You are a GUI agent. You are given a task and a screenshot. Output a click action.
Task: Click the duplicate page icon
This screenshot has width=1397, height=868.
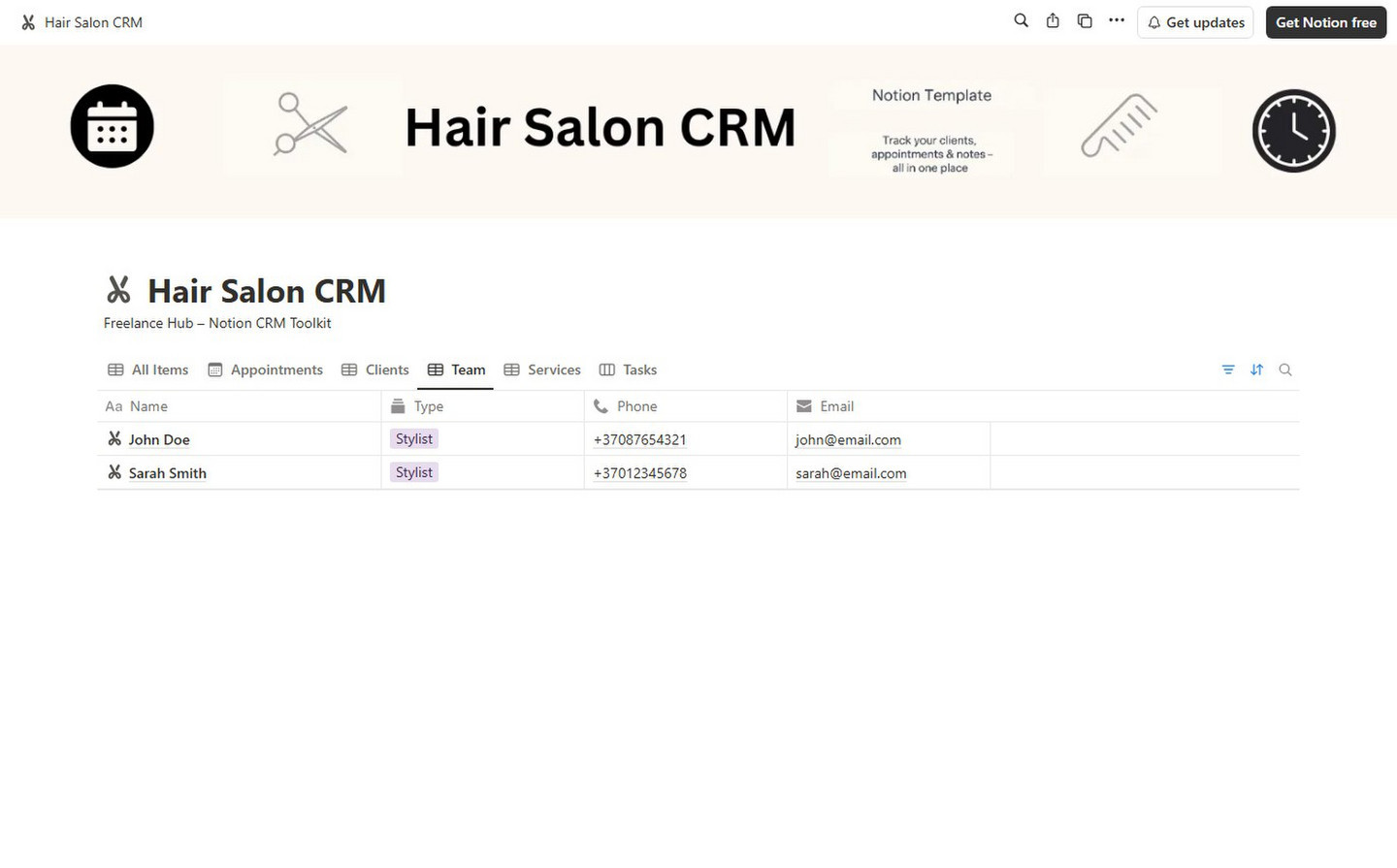[x=1085, y=20]
